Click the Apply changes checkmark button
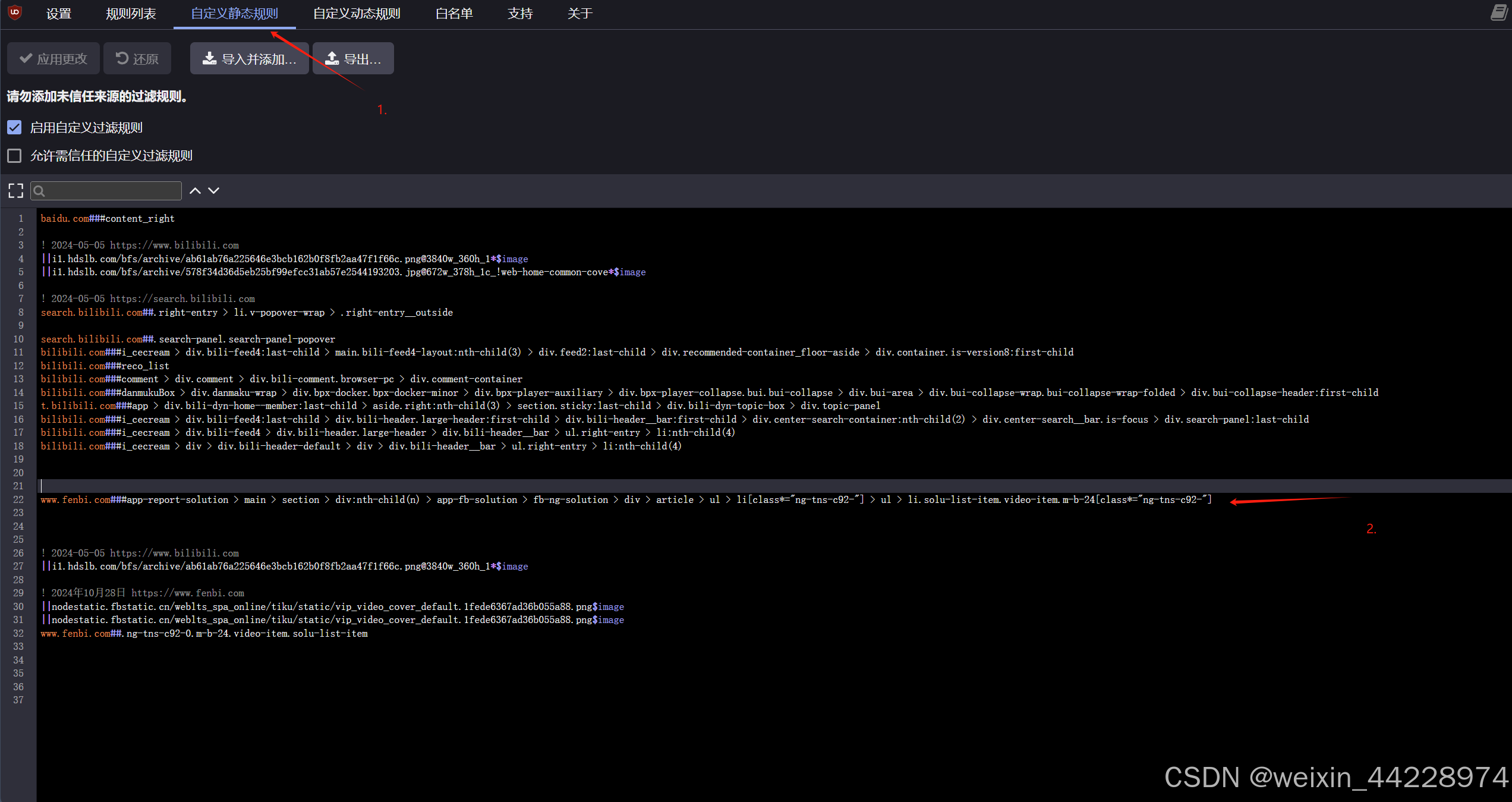Image resolution: width=1512 pixels, height=802 pixels. click(x=53, y=58)
